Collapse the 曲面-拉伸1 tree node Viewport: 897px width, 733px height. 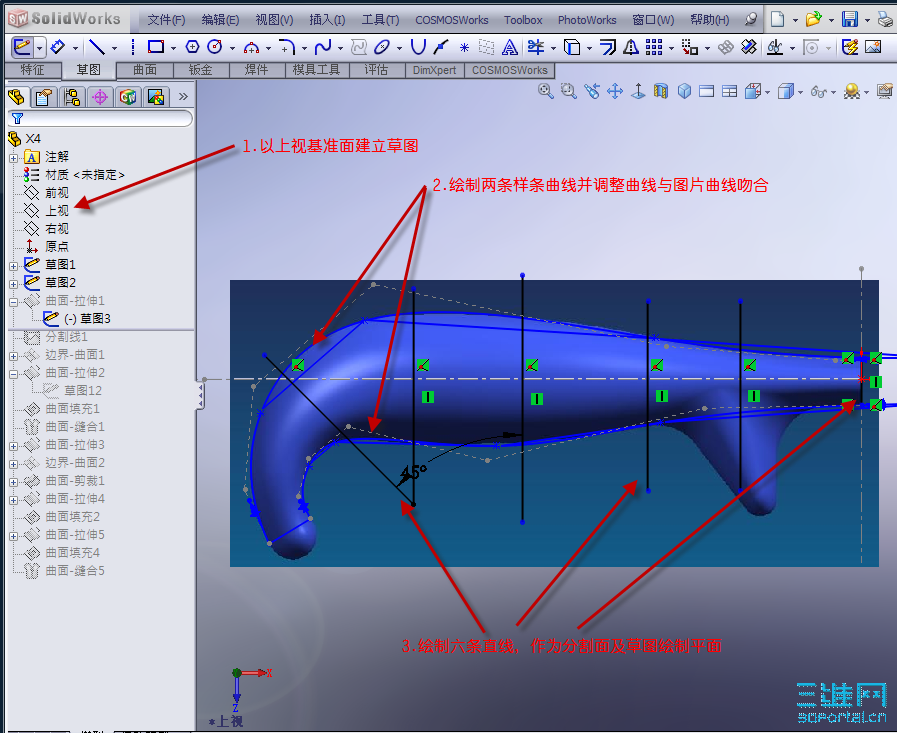(14, 302)
